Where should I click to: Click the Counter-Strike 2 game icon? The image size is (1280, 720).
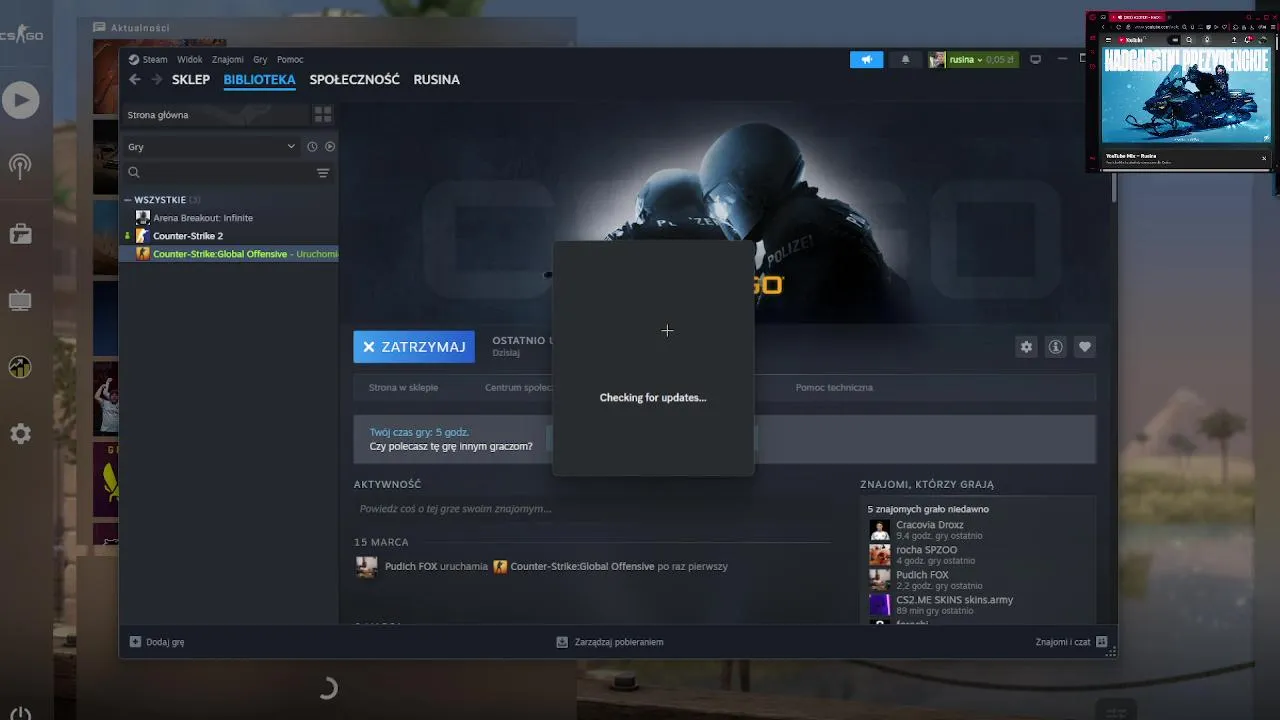click(x=143, y=236)
